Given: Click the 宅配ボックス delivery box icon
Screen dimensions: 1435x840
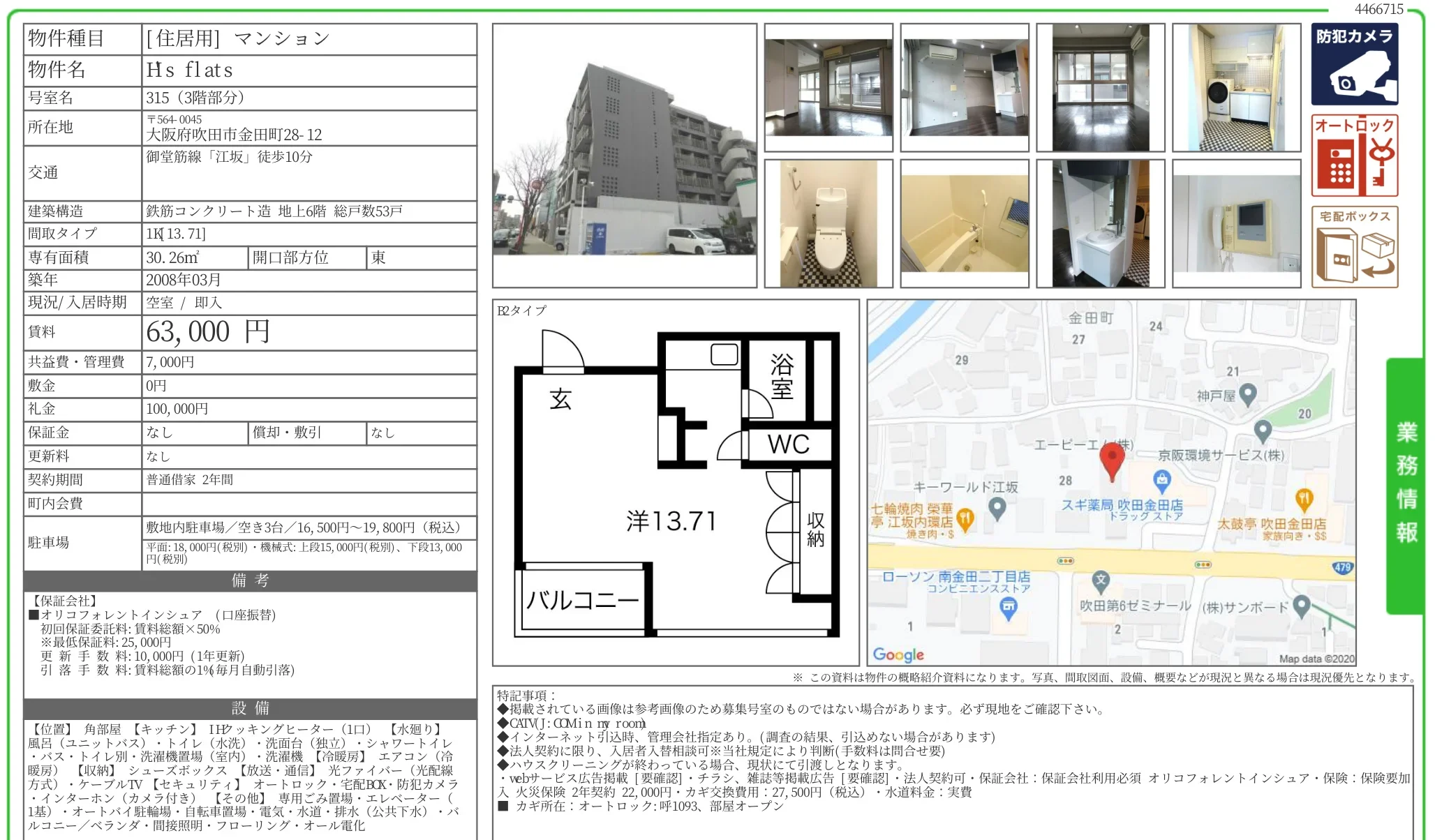Looking at the screenshot, I should [x=1354, y=247].
